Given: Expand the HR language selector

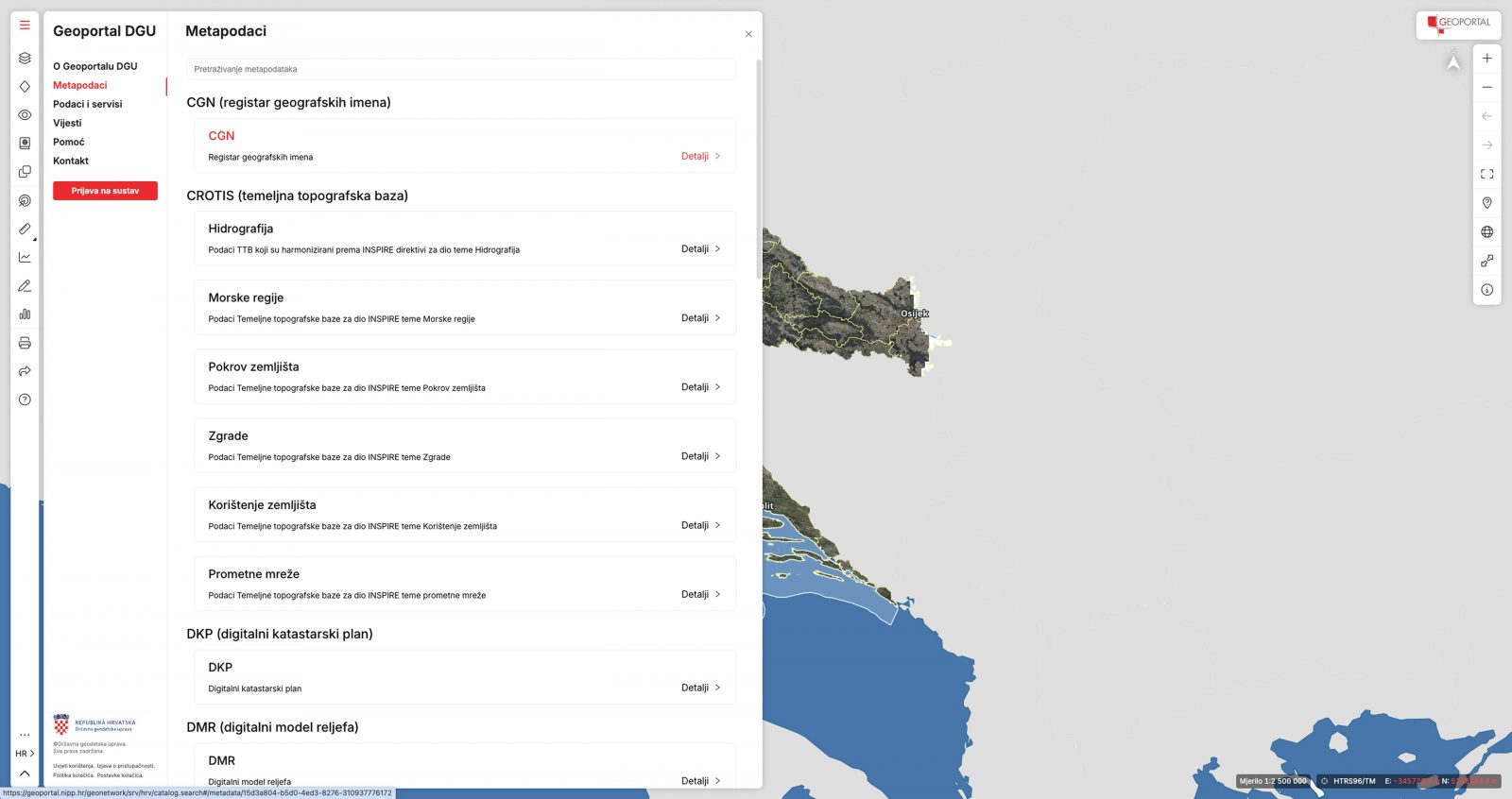Looking at the screenshot, I should point(25,754).
